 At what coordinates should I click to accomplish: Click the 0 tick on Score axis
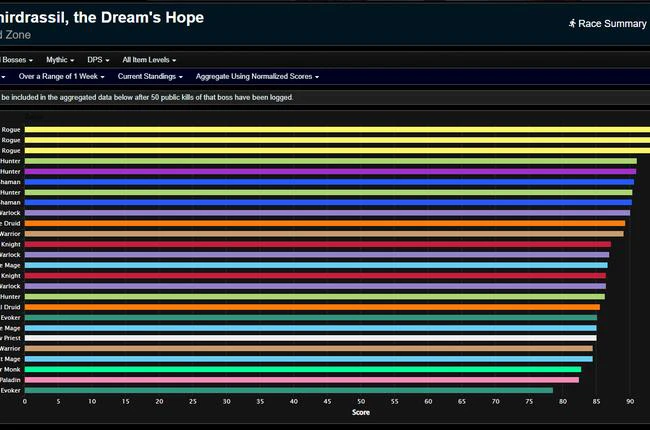pyautogui.click(x=25, y=401)
